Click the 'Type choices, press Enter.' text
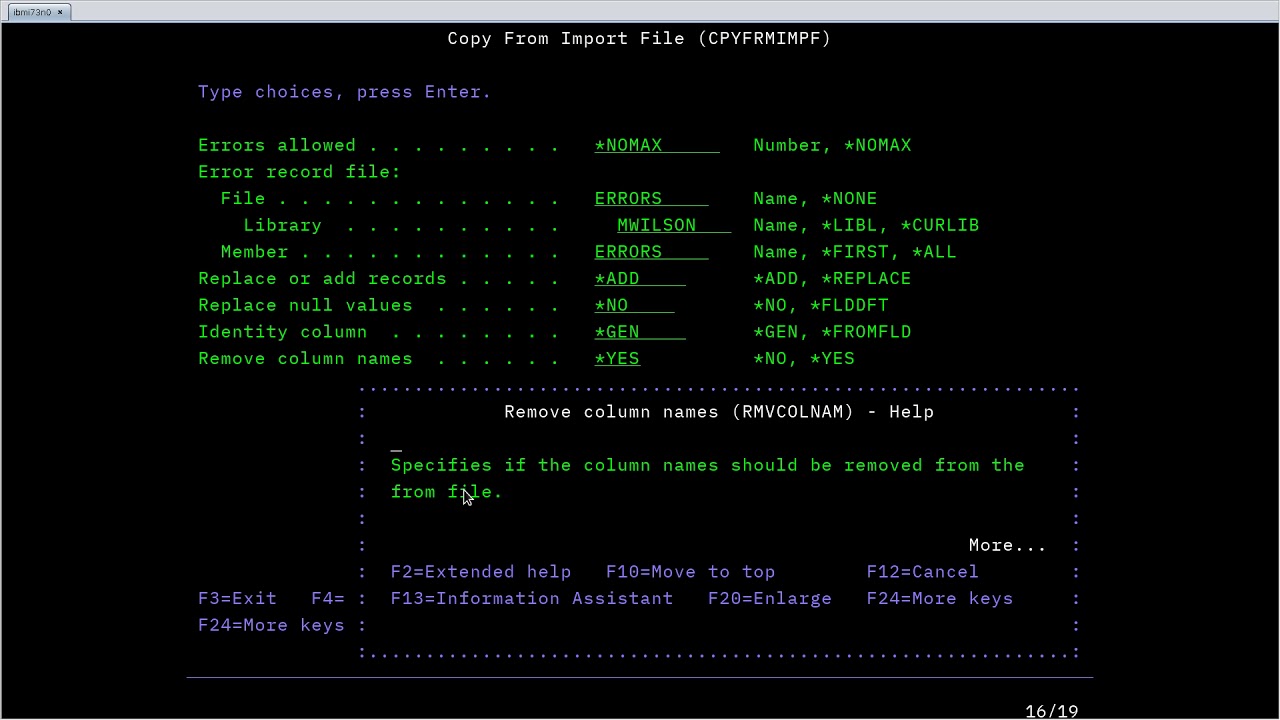This screenshot has width=1280, height=720. (345, 92)
